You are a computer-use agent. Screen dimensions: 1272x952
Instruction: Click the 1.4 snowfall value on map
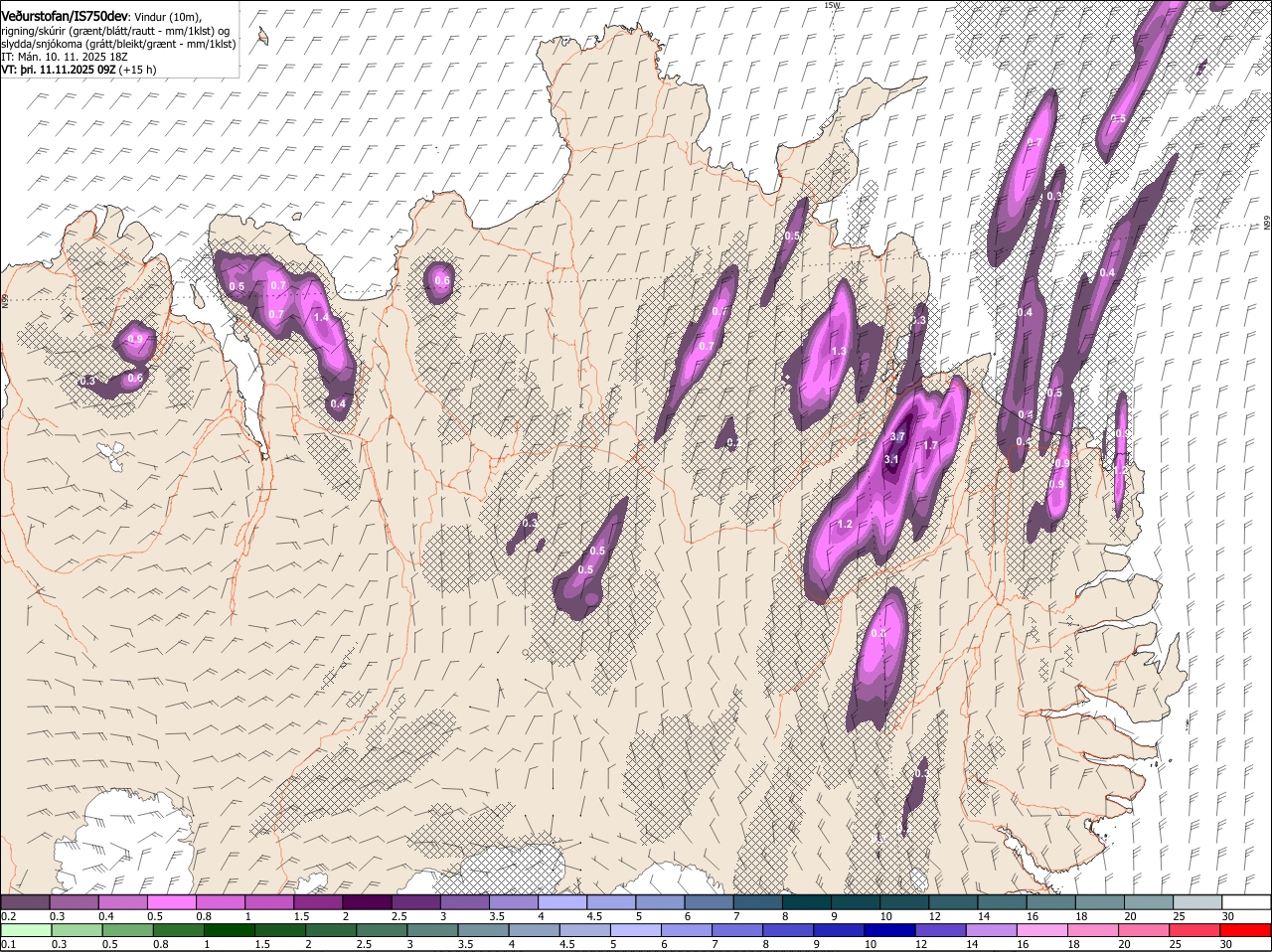tap(321, 316)
